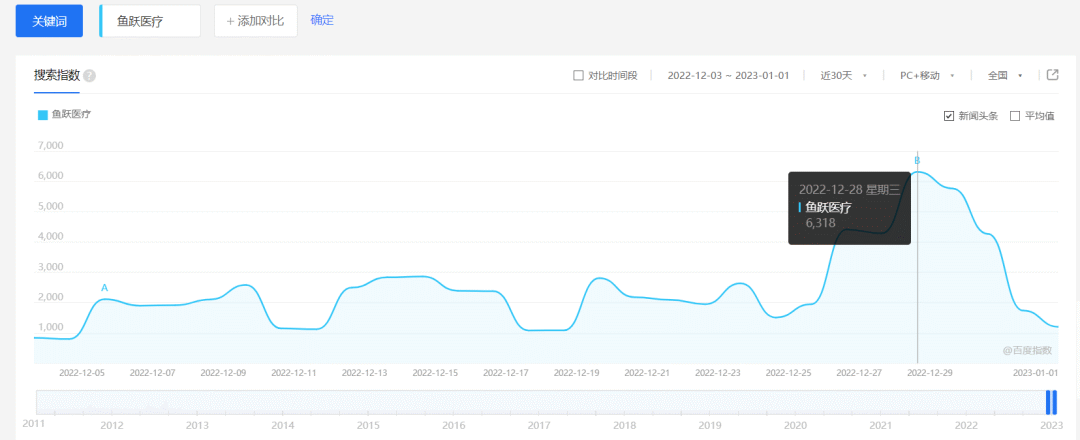This screenshot has height=440, width=1080.
Task: Select the 搜索指数 tab
Action: tap(56, 75)
